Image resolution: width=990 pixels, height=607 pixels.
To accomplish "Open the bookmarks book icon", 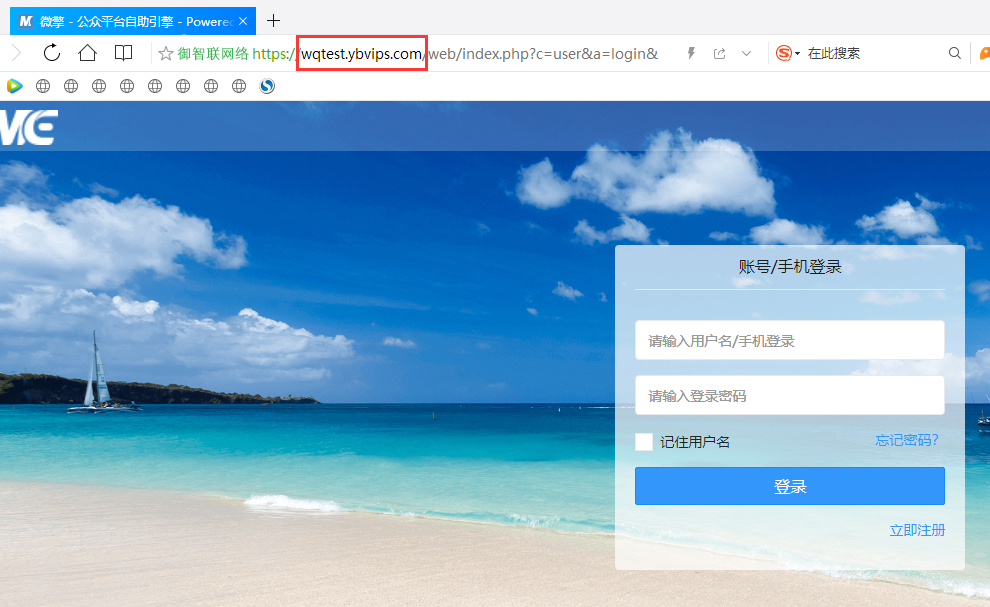I will pos(123,53).
